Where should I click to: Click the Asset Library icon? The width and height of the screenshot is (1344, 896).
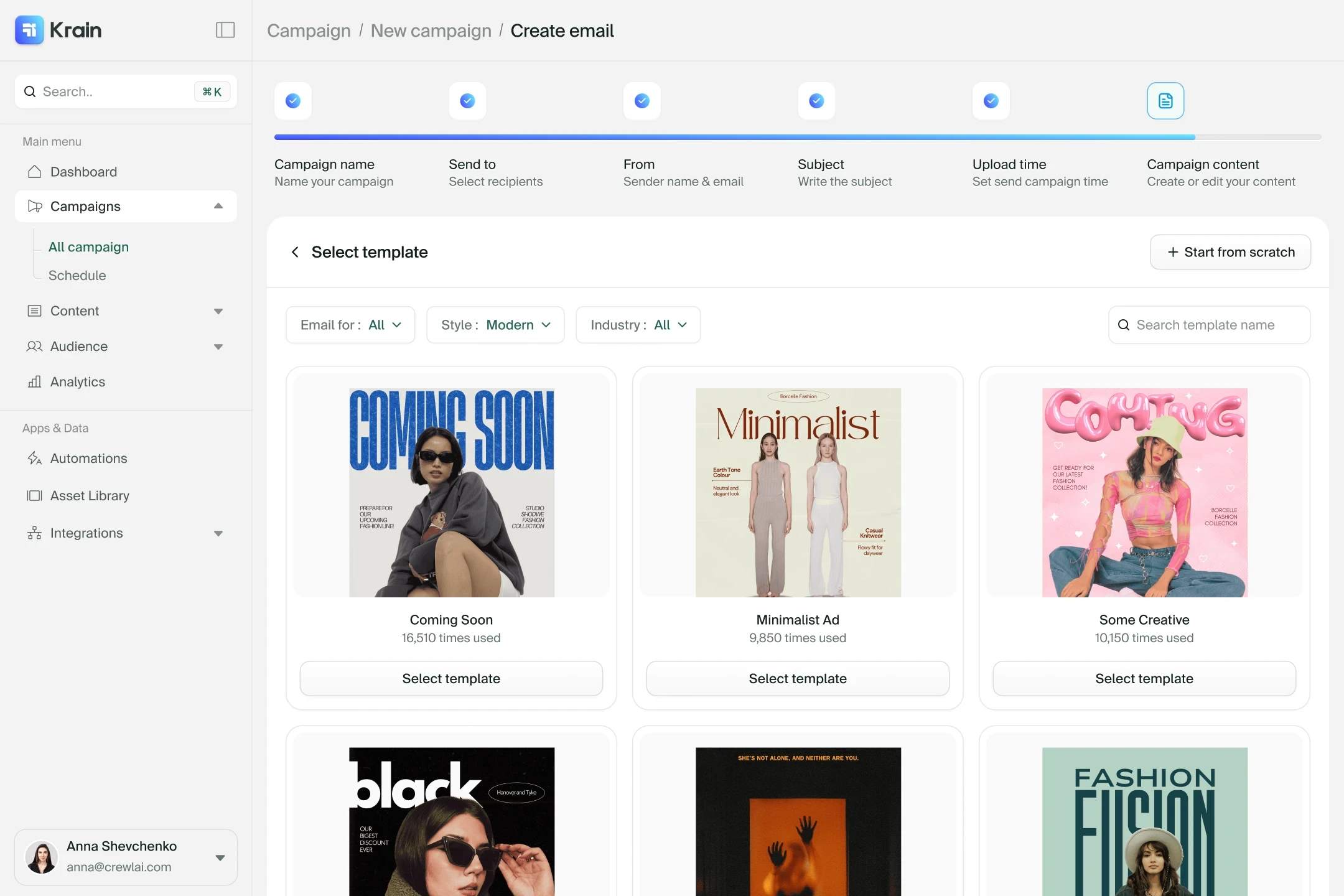[35, 495]
